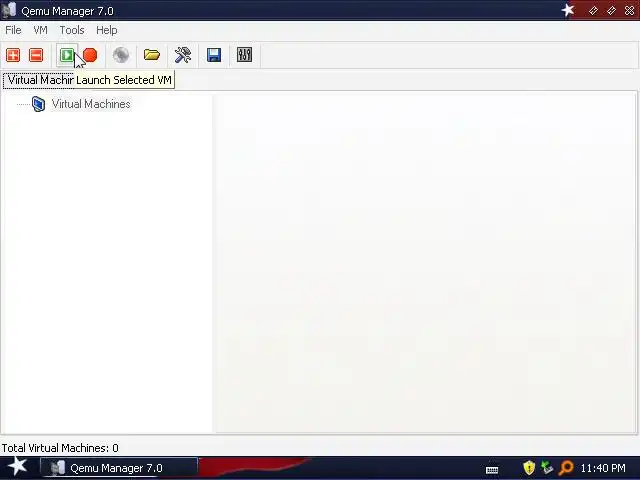This screenshot has height=480, width=640.
Task: Open the File menu
Action: click(13, 30)
